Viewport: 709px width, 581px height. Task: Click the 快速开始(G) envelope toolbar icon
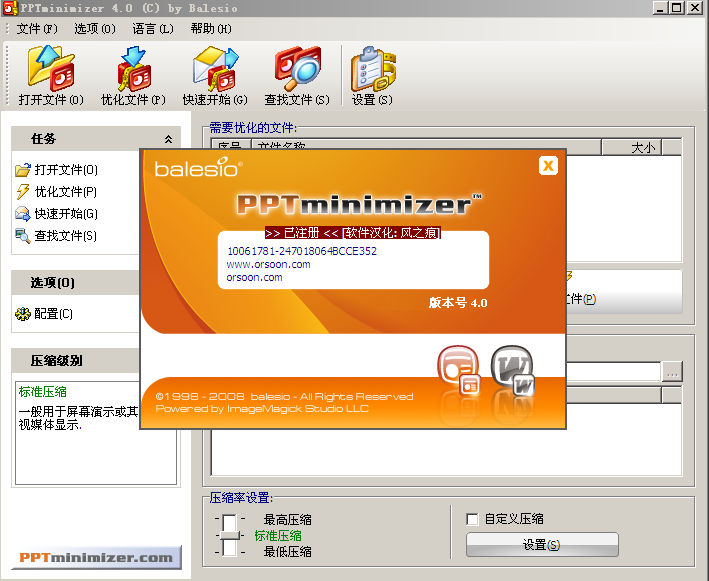216,68
